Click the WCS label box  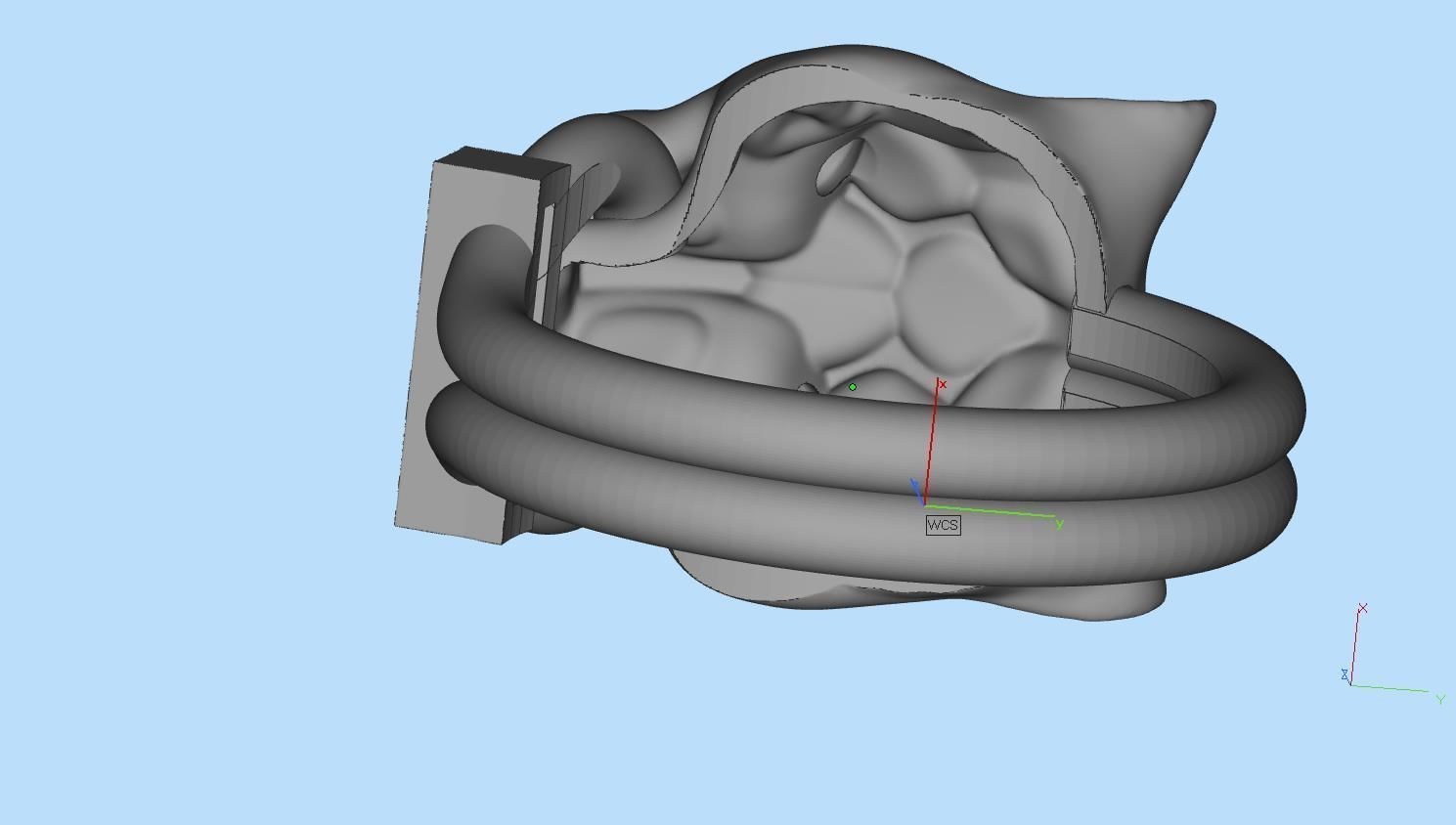point(943,525)
